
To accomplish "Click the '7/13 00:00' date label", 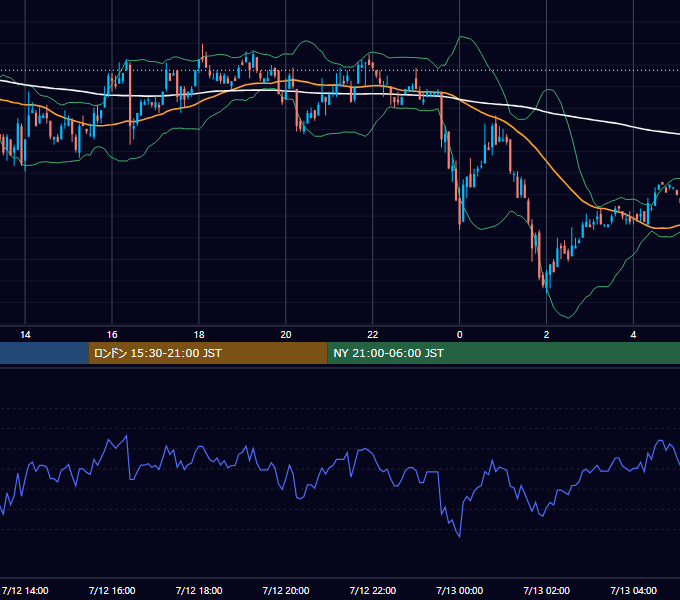I will point(460,590).
